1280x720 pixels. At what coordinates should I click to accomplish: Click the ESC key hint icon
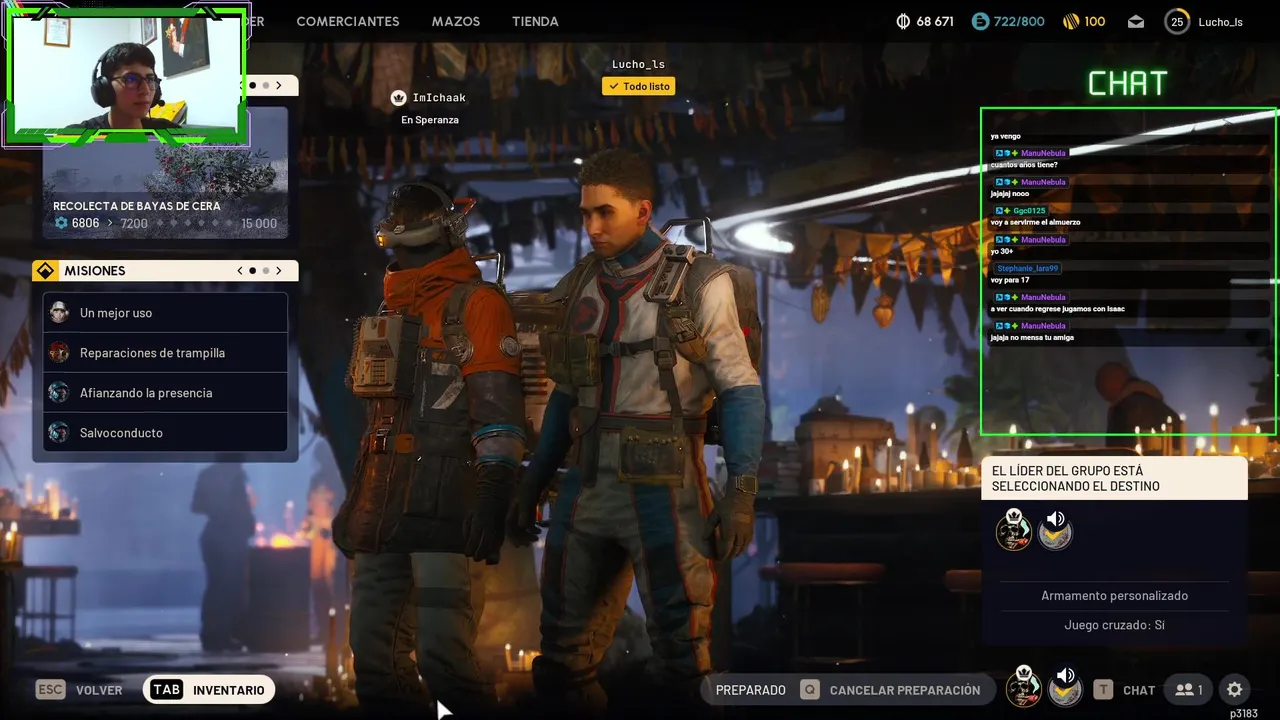(x=50, y=689)
